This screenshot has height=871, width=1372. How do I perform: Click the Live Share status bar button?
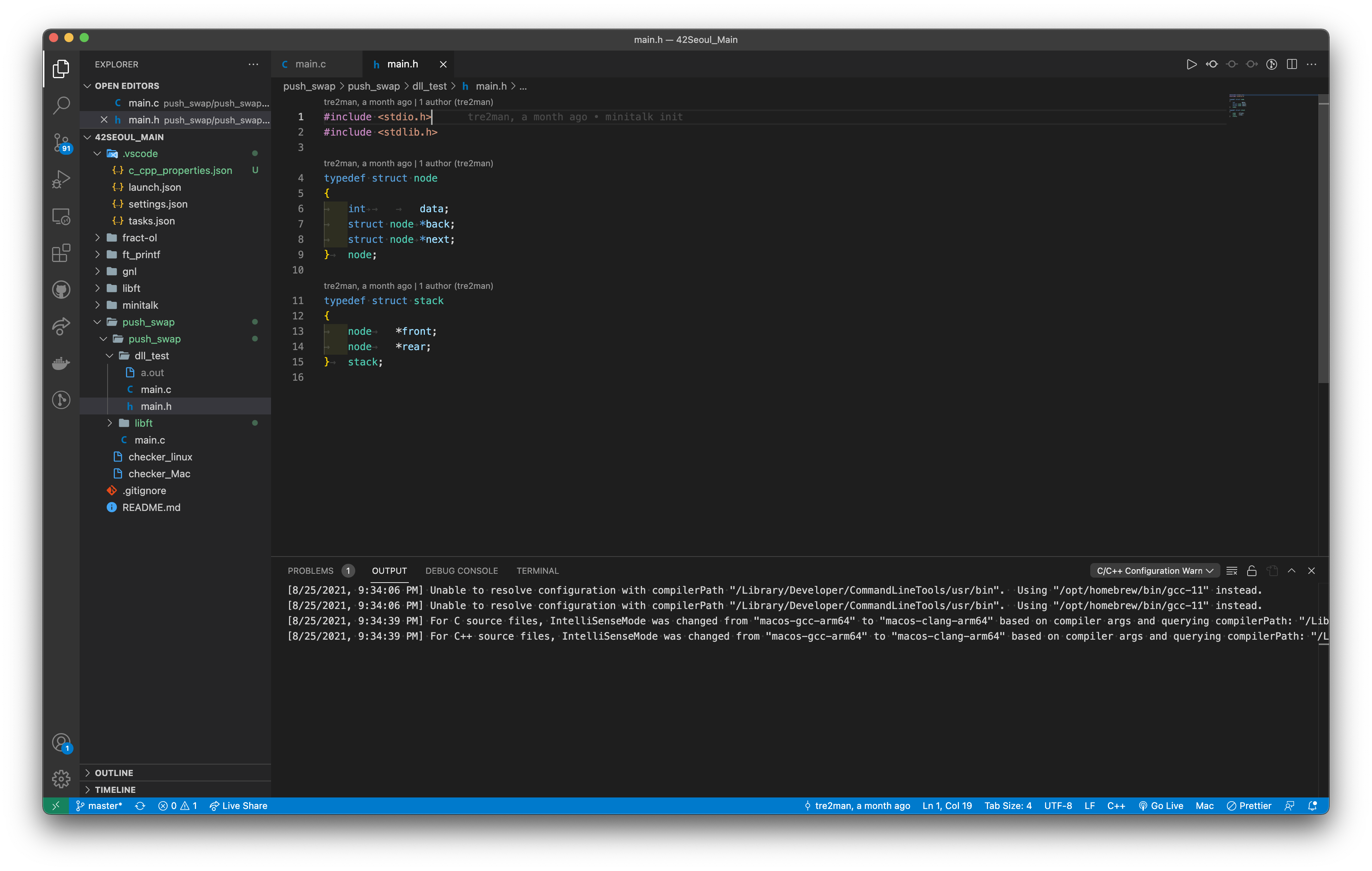click(238, 806)
